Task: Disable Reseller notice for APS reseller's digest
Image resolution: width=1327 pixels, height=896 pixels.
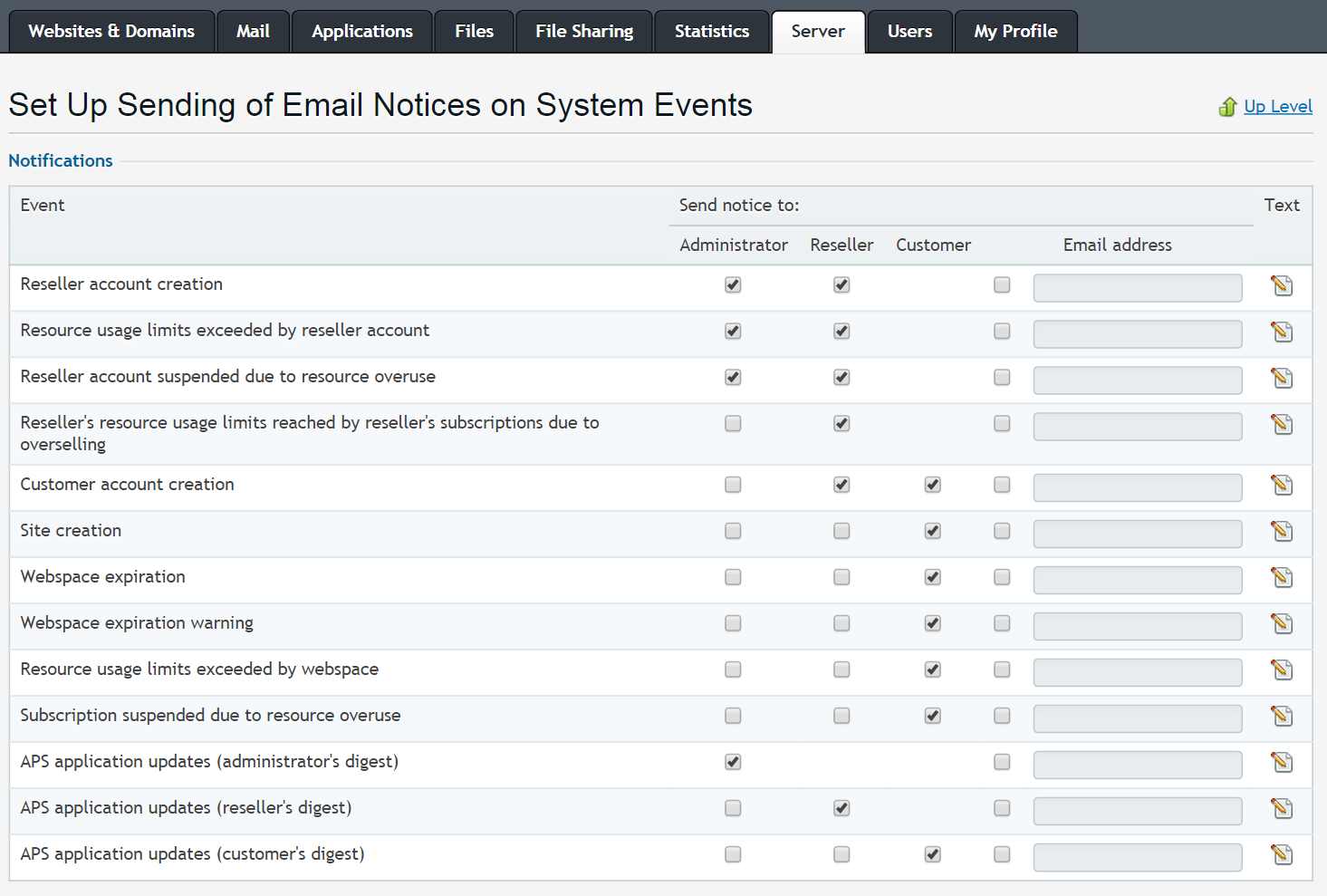Action: [x=841, y=808]
